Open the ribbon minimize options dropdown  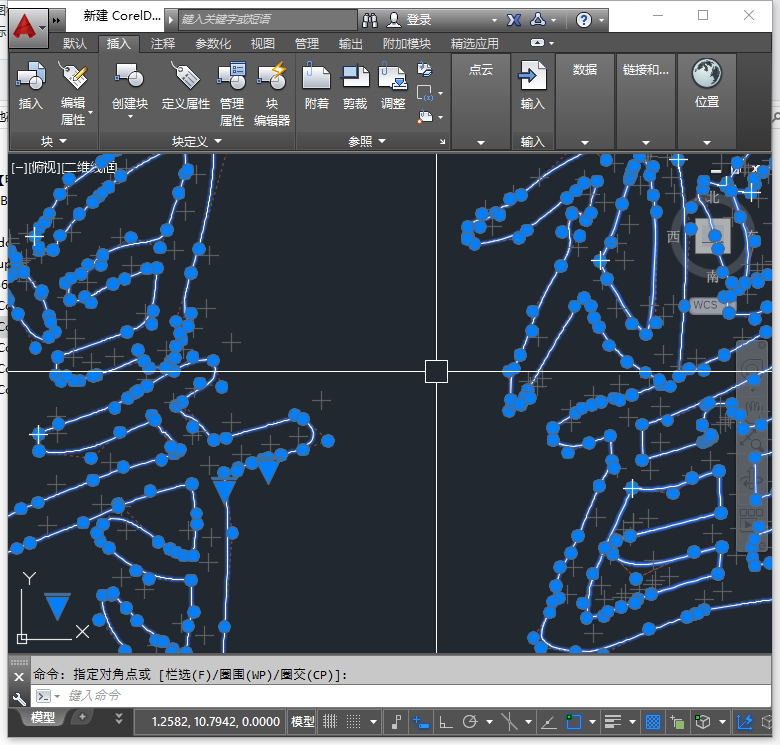pyautogui.click(x=552, y=43)
